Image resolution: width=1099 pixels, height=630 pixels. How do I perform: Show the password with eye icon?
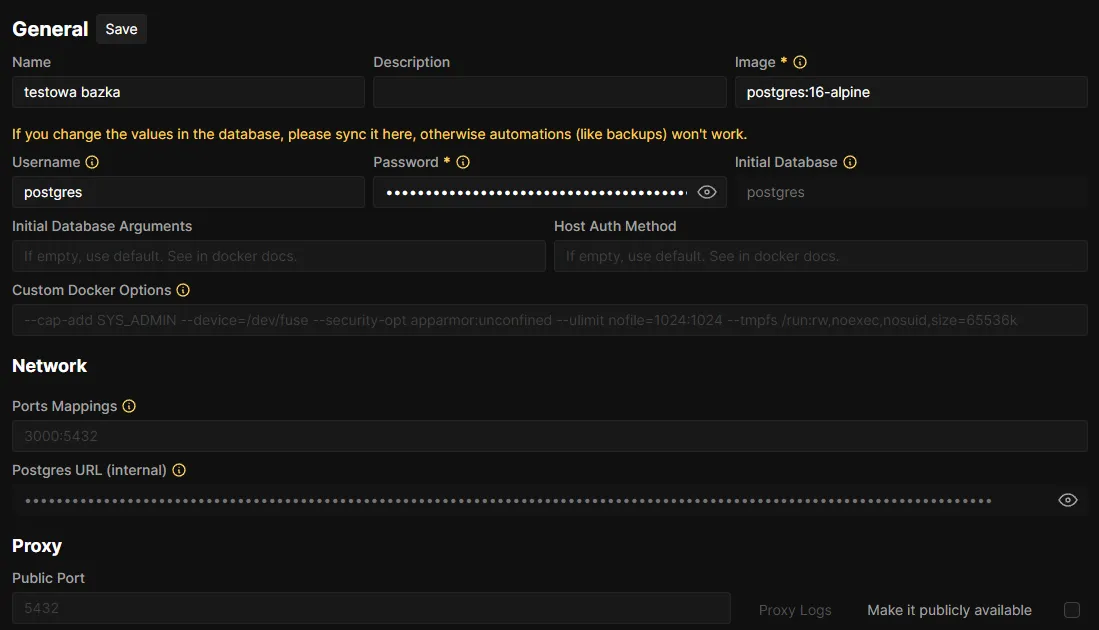(707, 192)
